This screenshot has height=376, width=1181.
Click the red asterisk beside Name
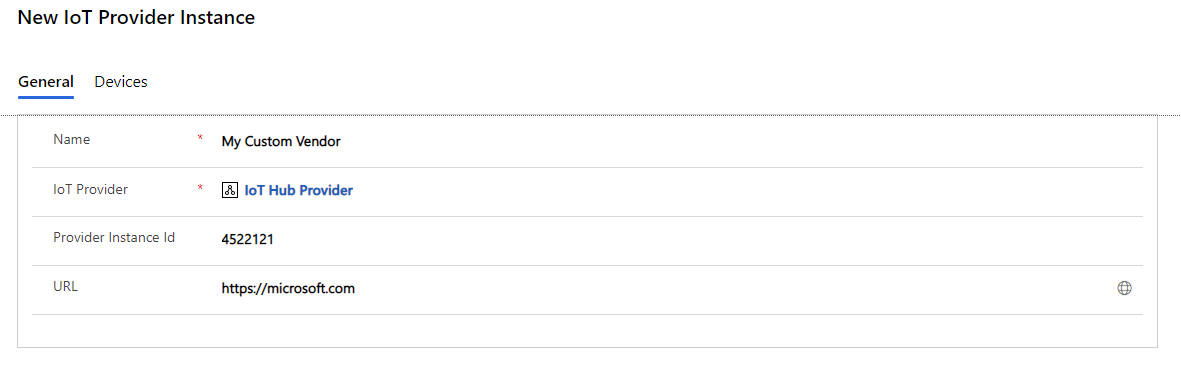click(200, 138)
